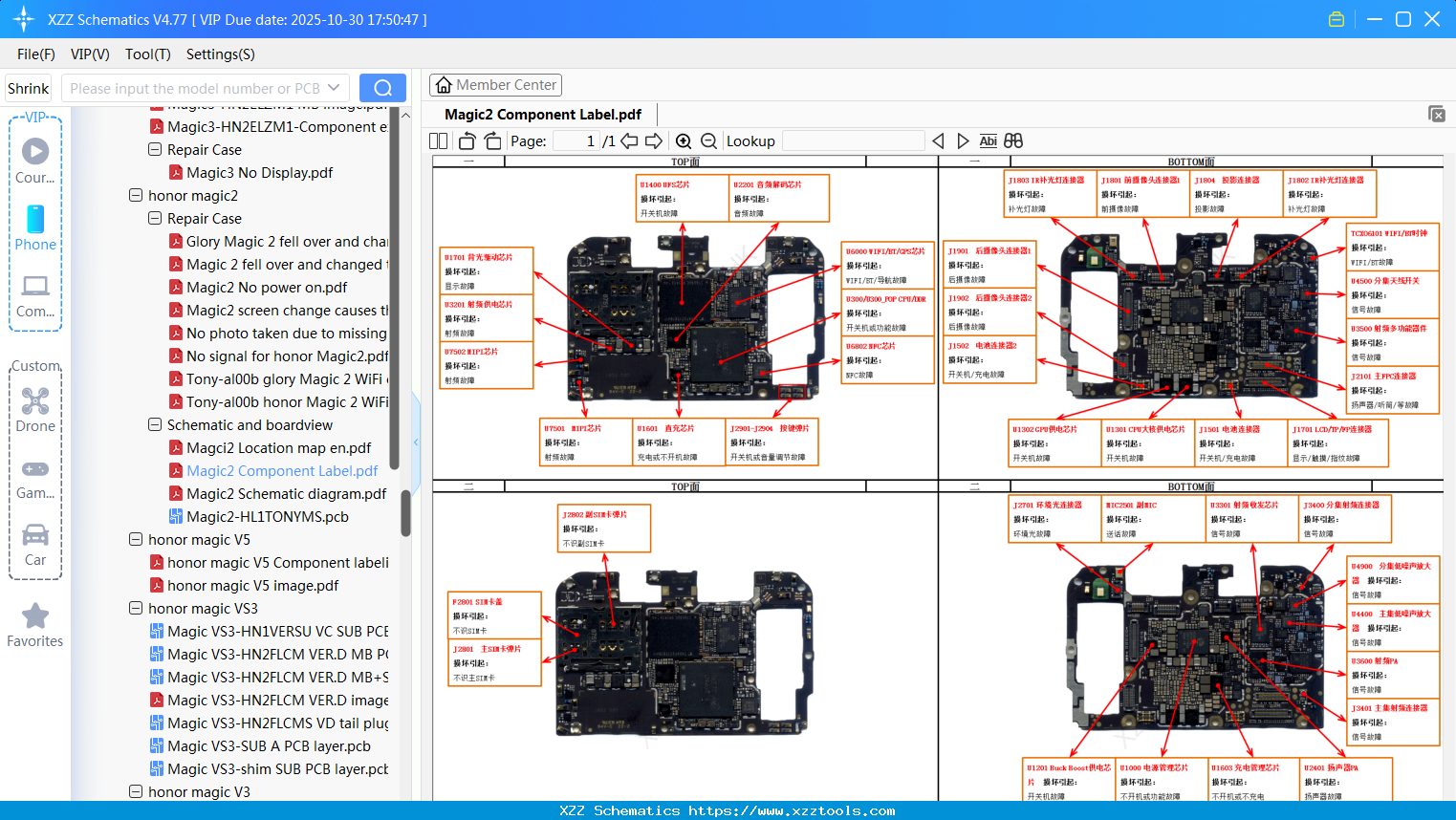
Task: Click the Member Center home icon
Action: (444, 85)
